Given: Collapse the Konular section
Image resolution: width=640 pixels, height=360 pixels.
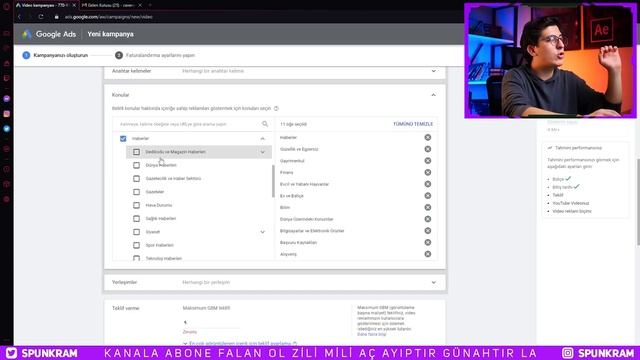Looking at the screenshot, I should click(x=433, y=95).
